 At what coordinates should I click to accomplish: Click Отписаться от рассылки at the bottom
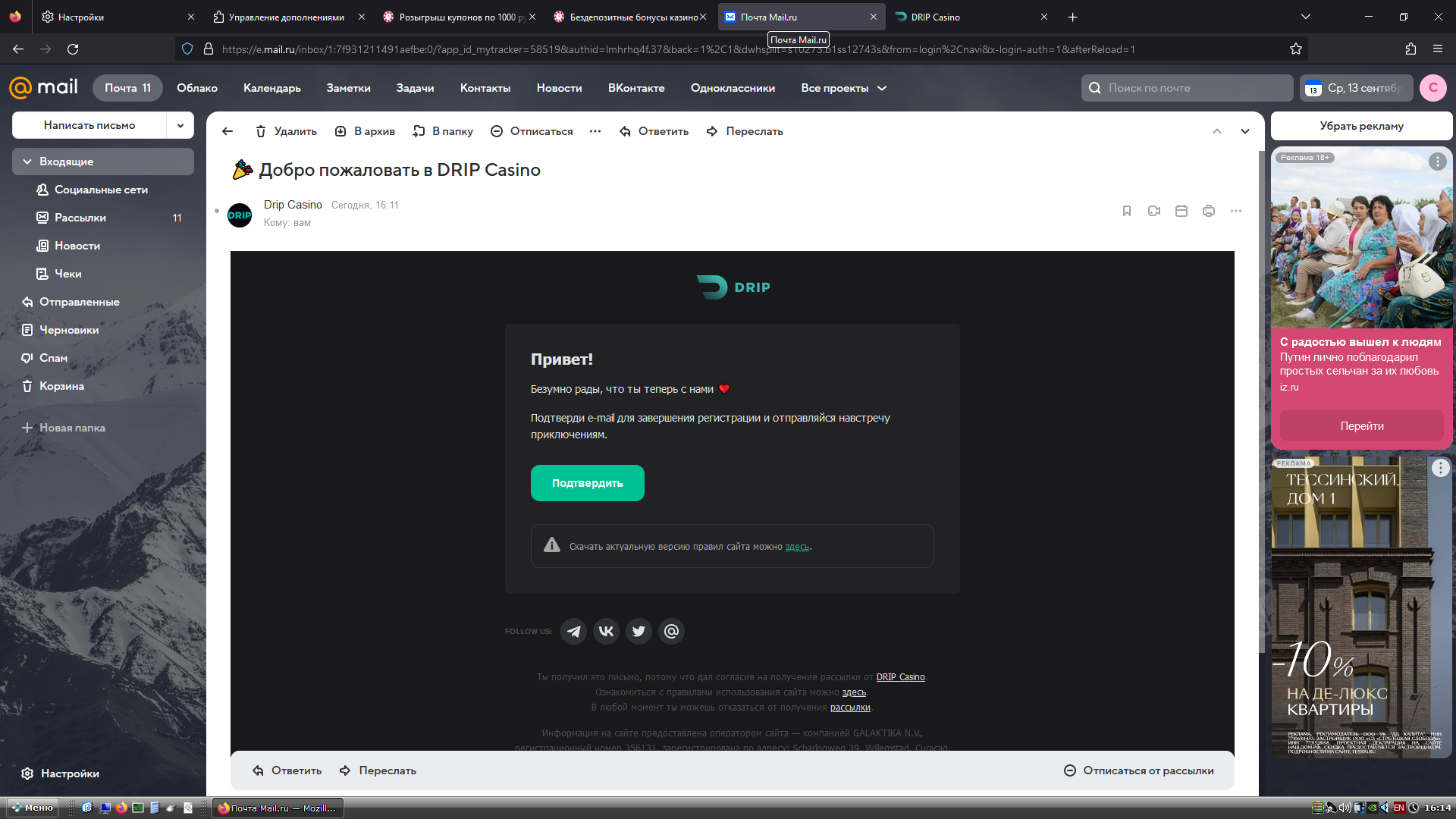(x=1138, y=770)
